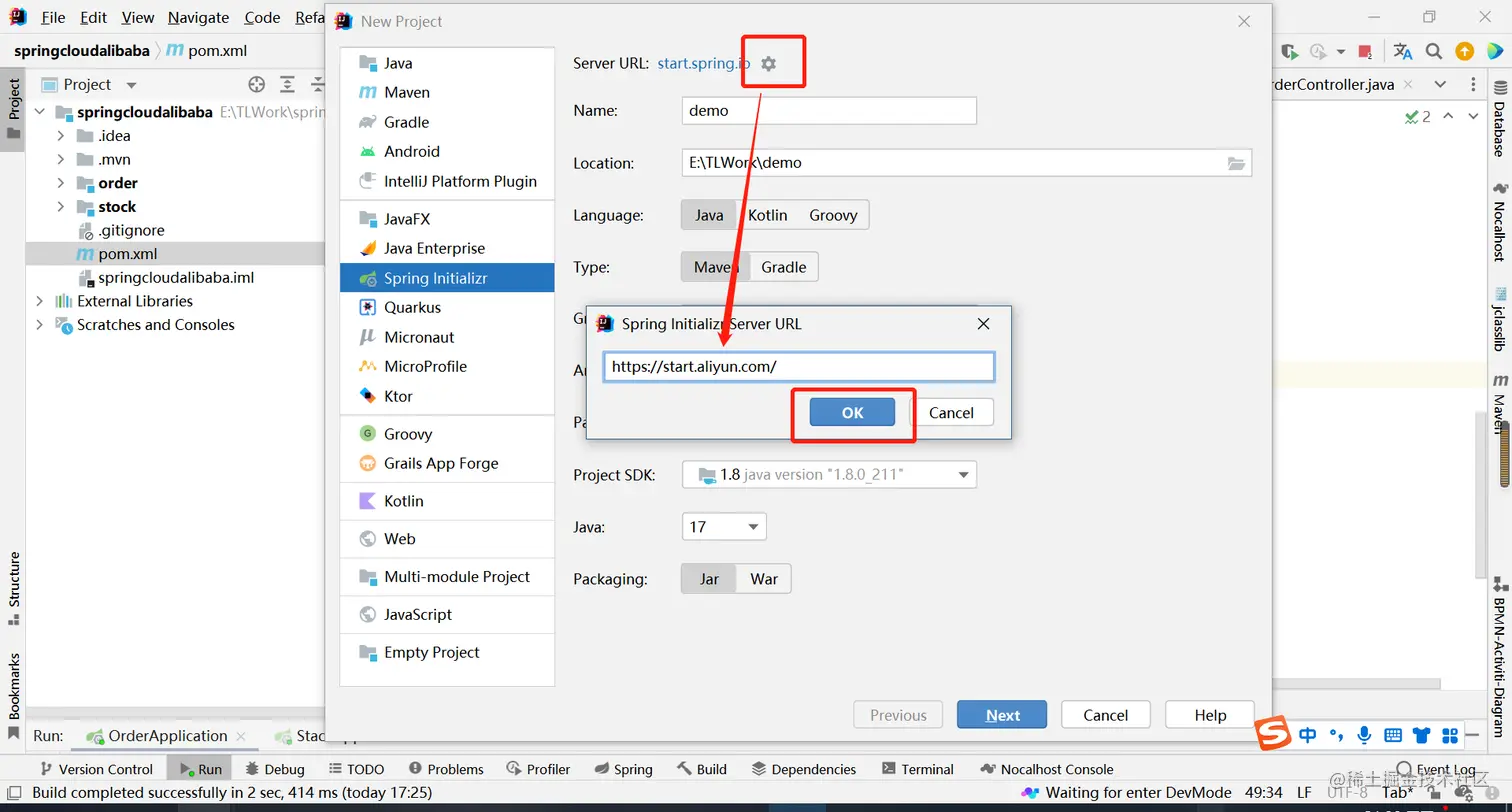Select Grails App Forge generator

point(447,463)
